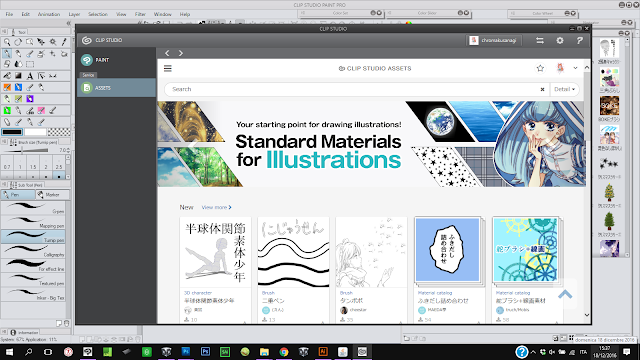Open the Window menu

(162, 14)
